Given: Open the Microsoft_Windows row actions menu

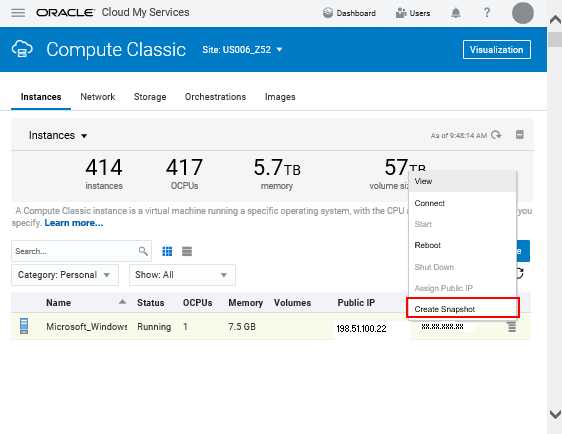Looking at the screenshot, I should [x=511, y=327].
